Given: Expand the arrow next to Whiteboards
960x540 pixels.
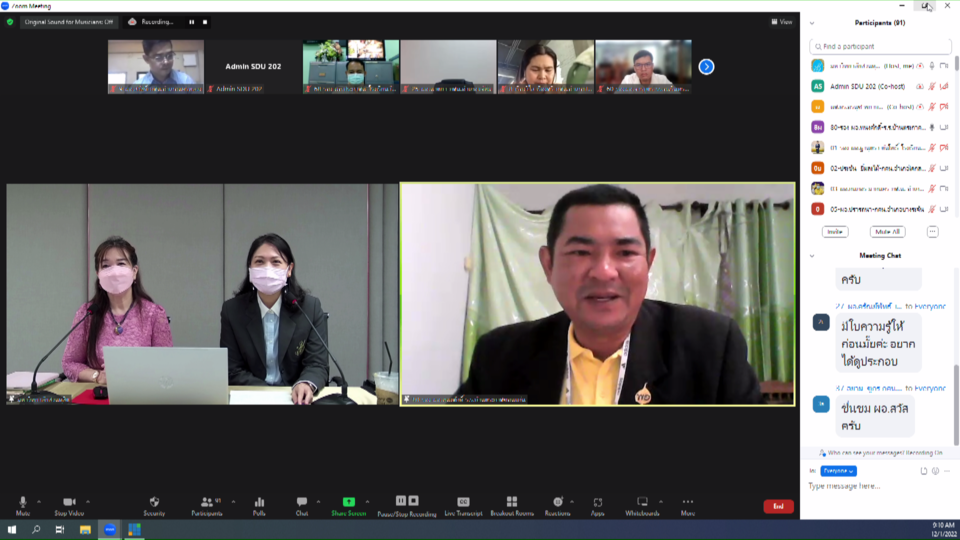Looking at the screenshot, I should [x=661, y=502].
